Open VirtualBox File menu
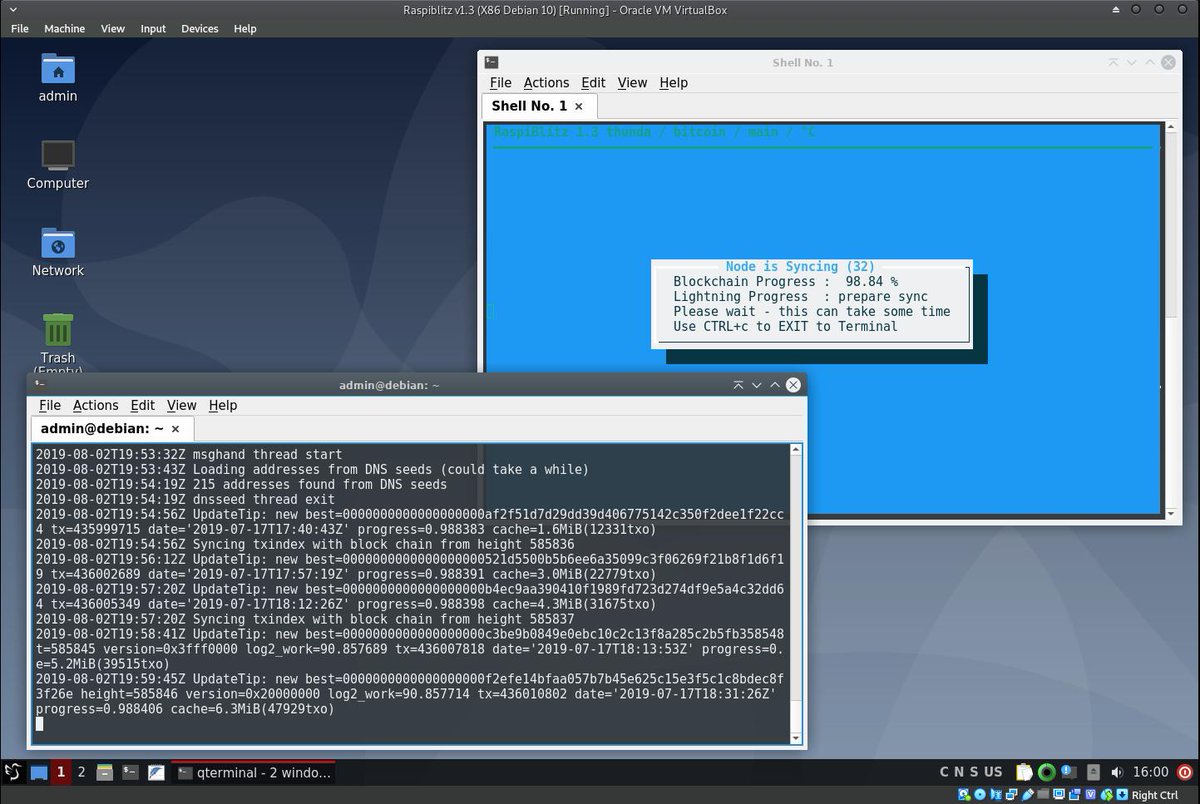The height and width of the screenshot is (804, 1200). click(20, 29)
